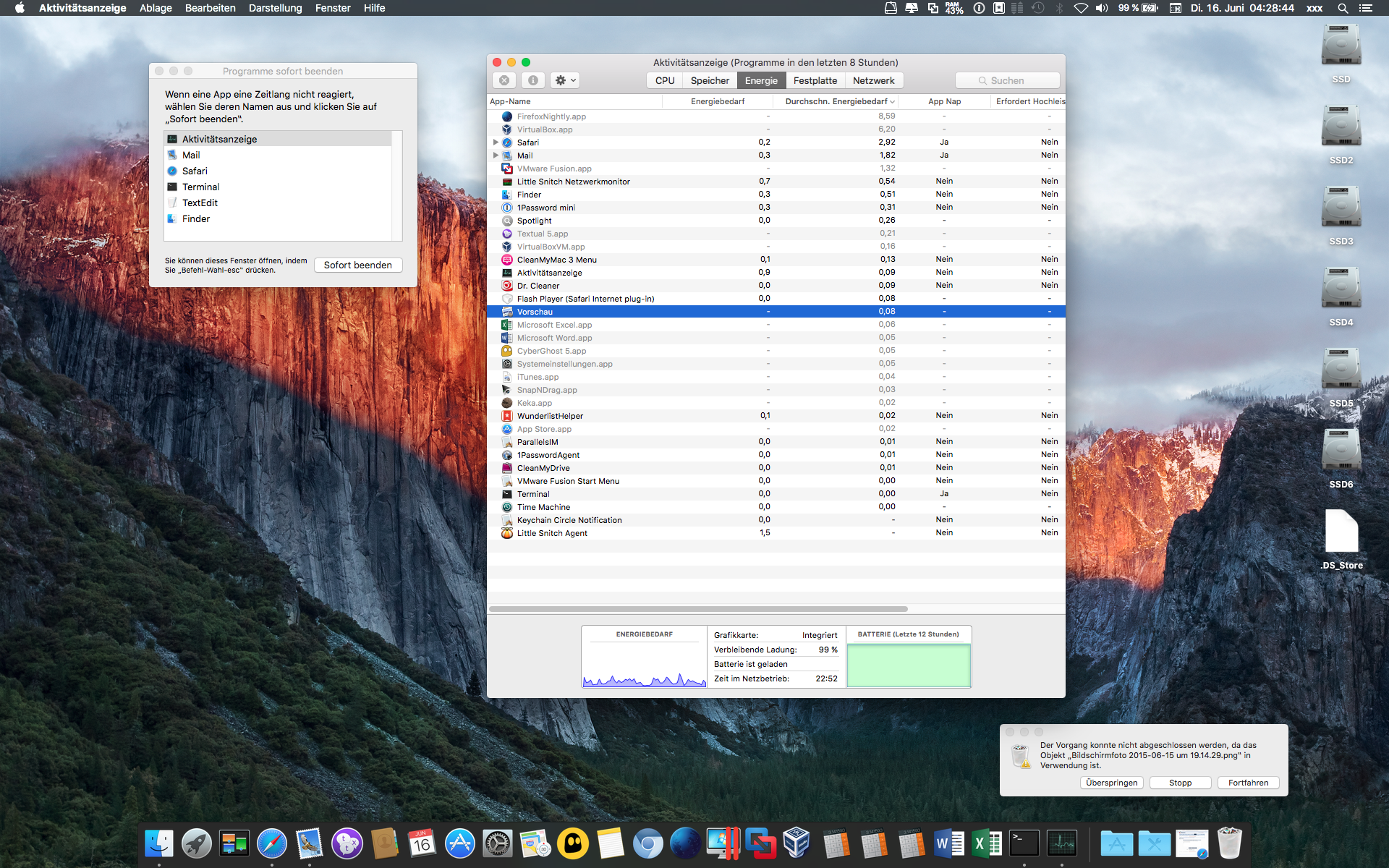Select Mail in Programme sofort beenden list
1389x868 pixels.
pyautogui.click(x=279, y=155)
